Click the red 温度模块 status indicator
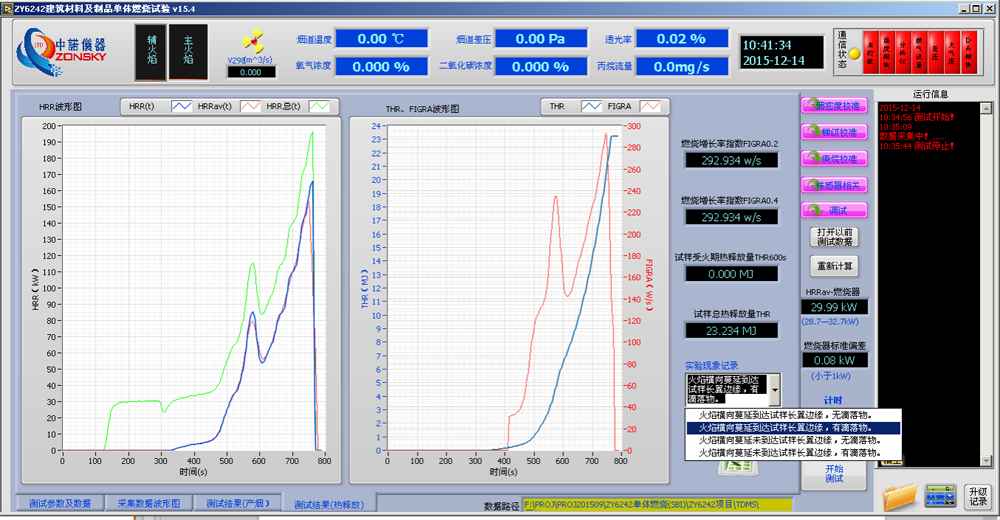 pos(886,52)
